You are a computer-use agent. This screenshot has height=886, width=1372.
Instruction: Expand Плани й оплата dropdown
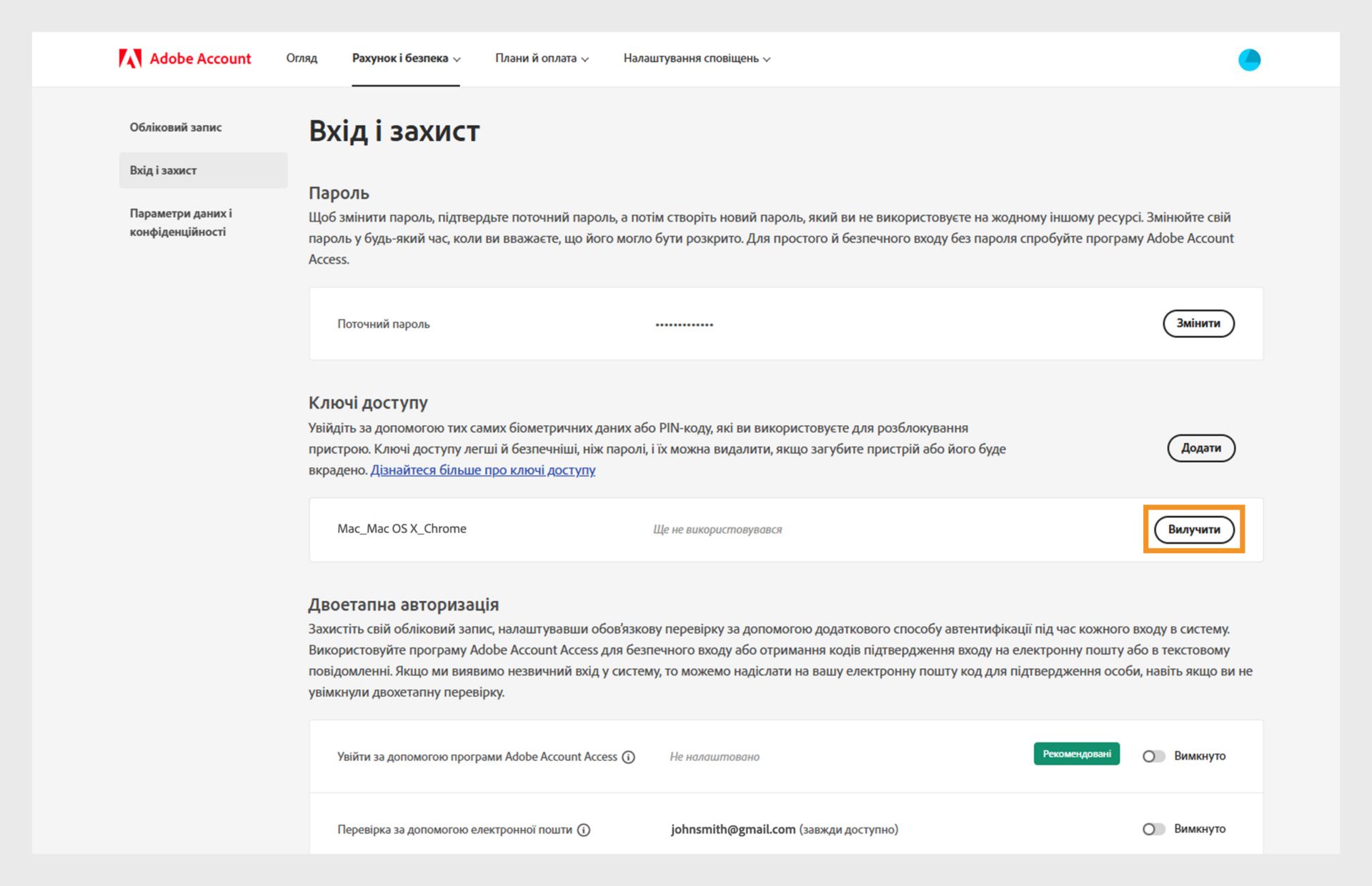542,59
